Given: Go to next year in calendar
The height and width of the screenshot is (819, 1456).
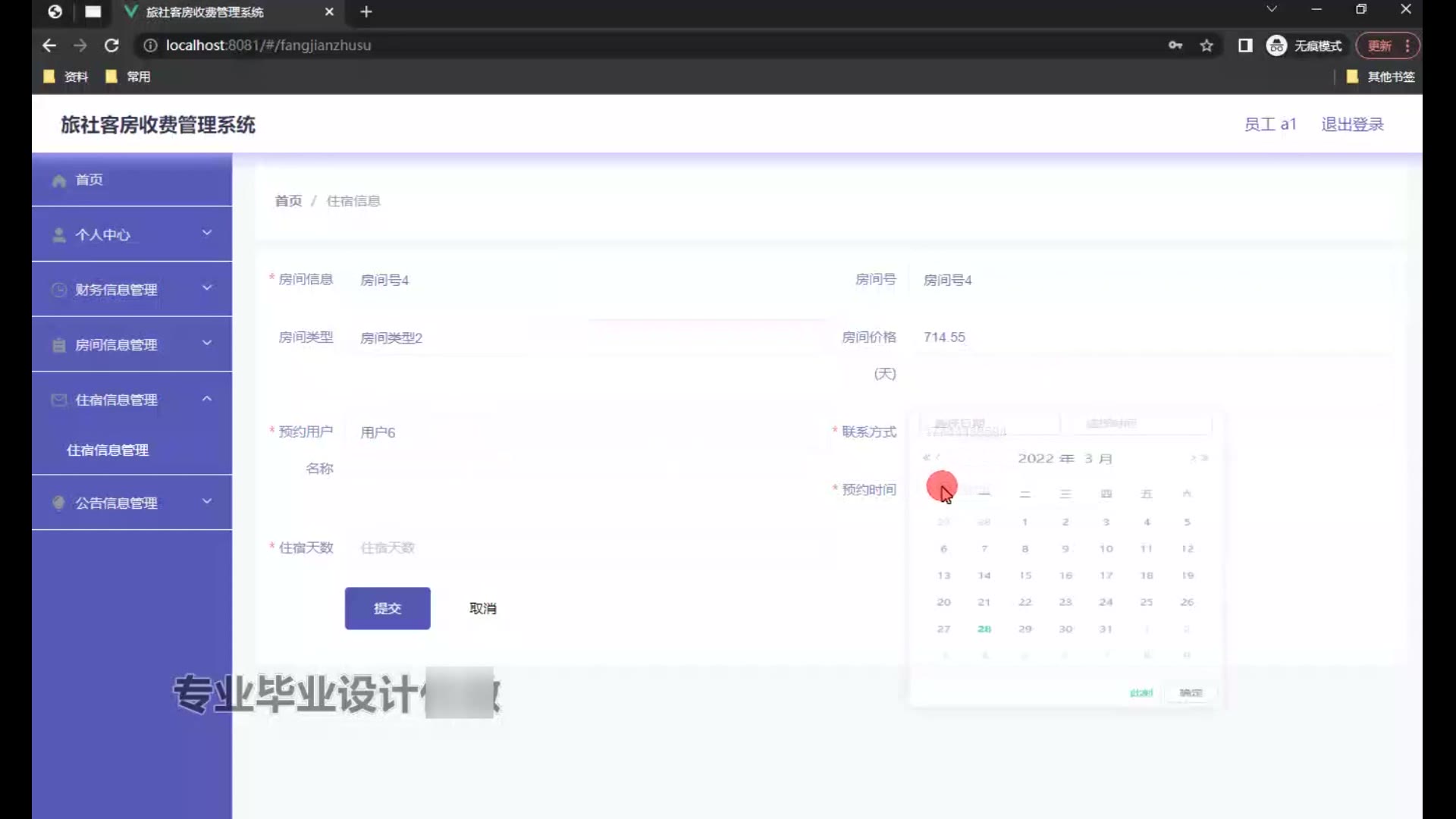Looking at the screenshot, I should [x=1205, y=458].
